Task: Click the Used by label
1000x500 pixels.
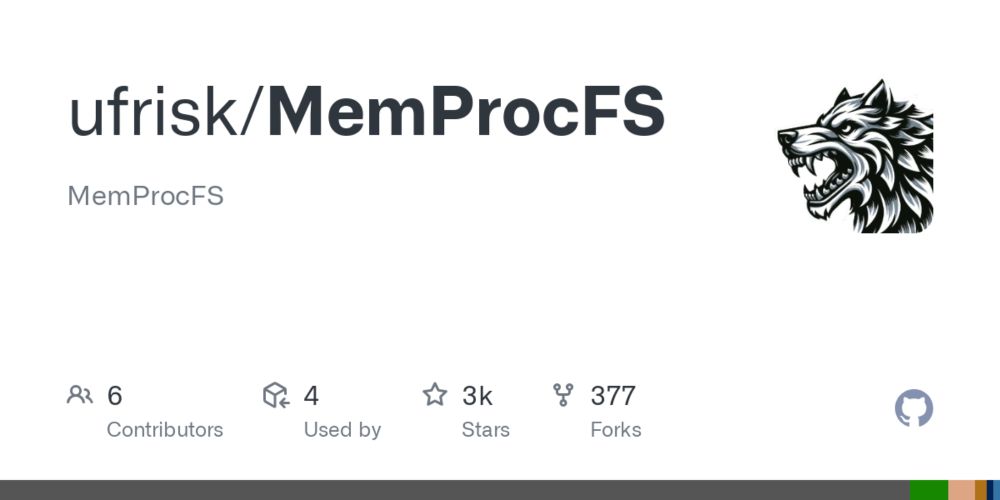Action: click(x=342, y=430)
